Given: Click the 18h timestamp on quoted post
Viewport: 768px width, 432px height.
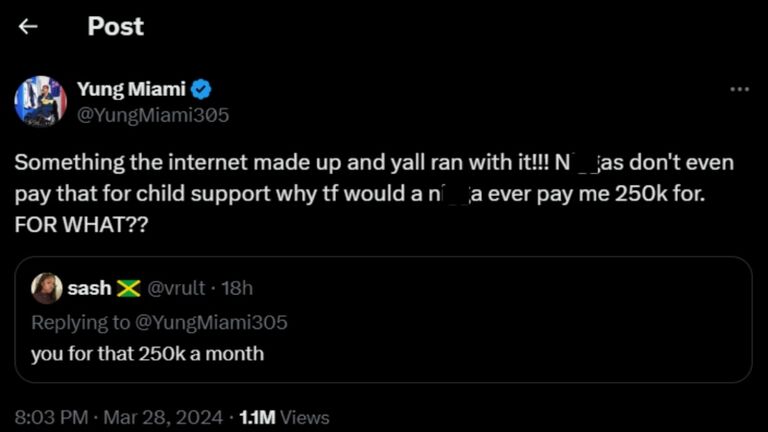Looking at the screenshot, I should pos(236,289).
